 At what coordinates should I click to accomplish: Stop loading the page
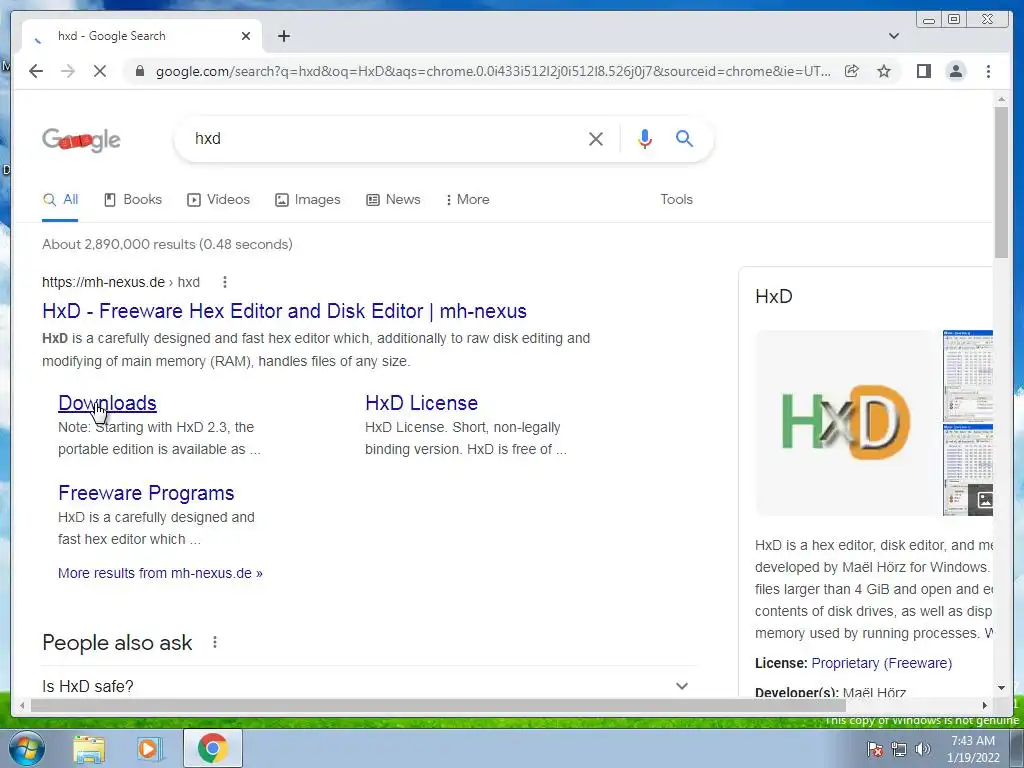tap(100, 71)
